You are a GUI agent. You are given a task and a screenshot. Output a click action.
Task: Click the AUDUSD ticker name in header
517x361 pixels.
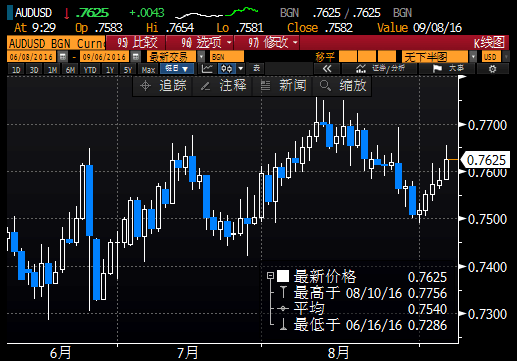click(34, 13)
